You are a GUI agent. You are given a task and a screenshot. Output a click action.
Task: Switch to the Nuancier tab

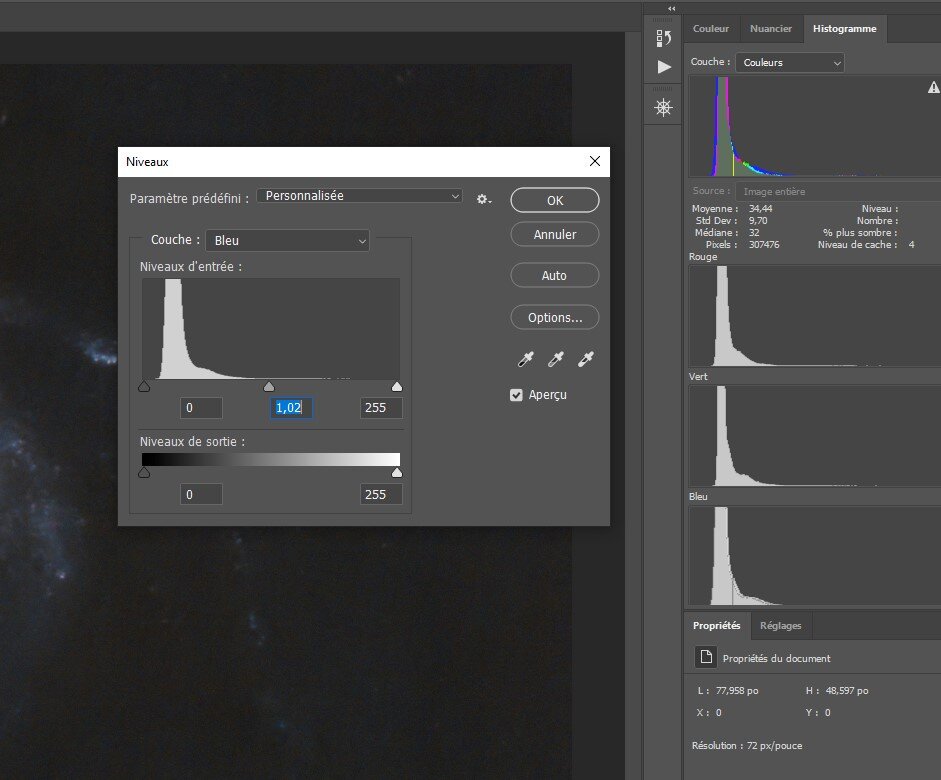click(x=771, y=29)
